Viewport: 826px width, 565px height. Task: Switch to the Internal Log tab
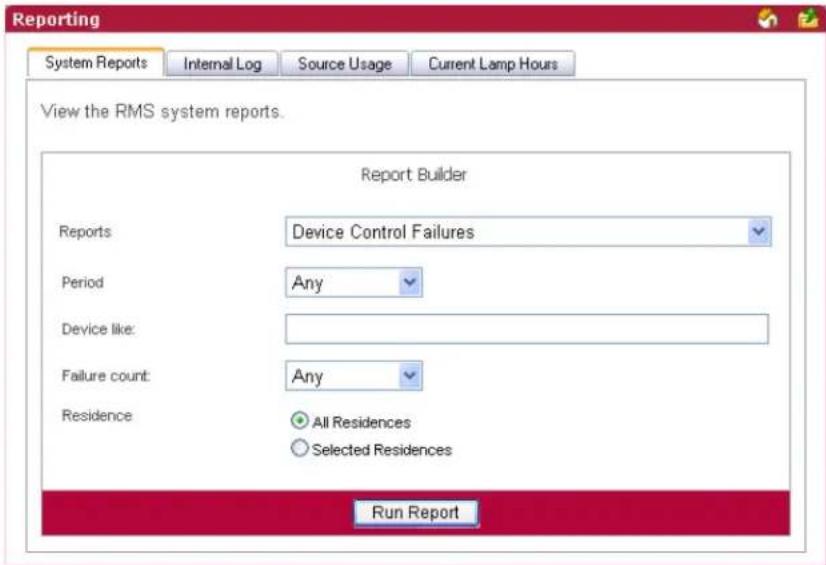[222, 64]
